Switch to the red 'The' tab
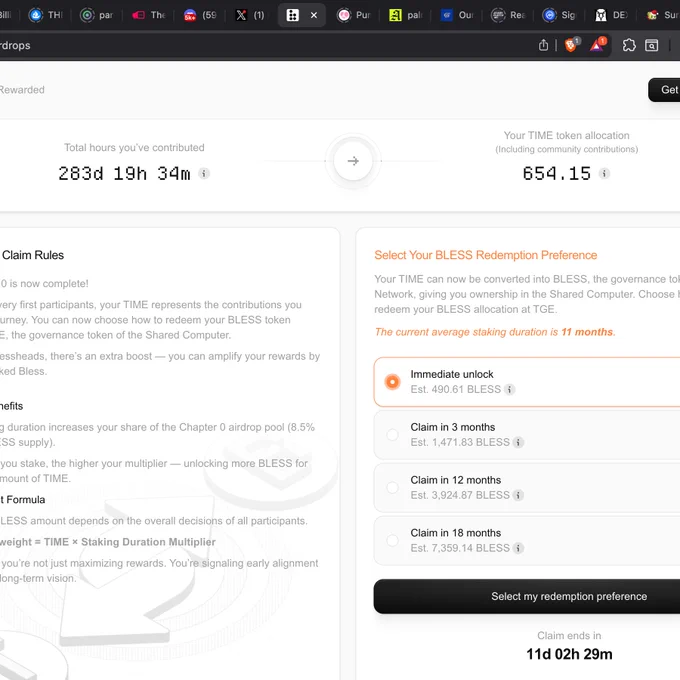Screen dimensions: 680x680 coord(149,15)
